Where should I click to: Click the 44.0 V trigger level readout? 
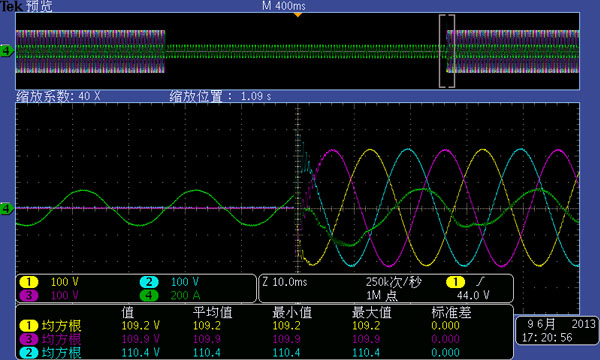click(x=473, y=295)
